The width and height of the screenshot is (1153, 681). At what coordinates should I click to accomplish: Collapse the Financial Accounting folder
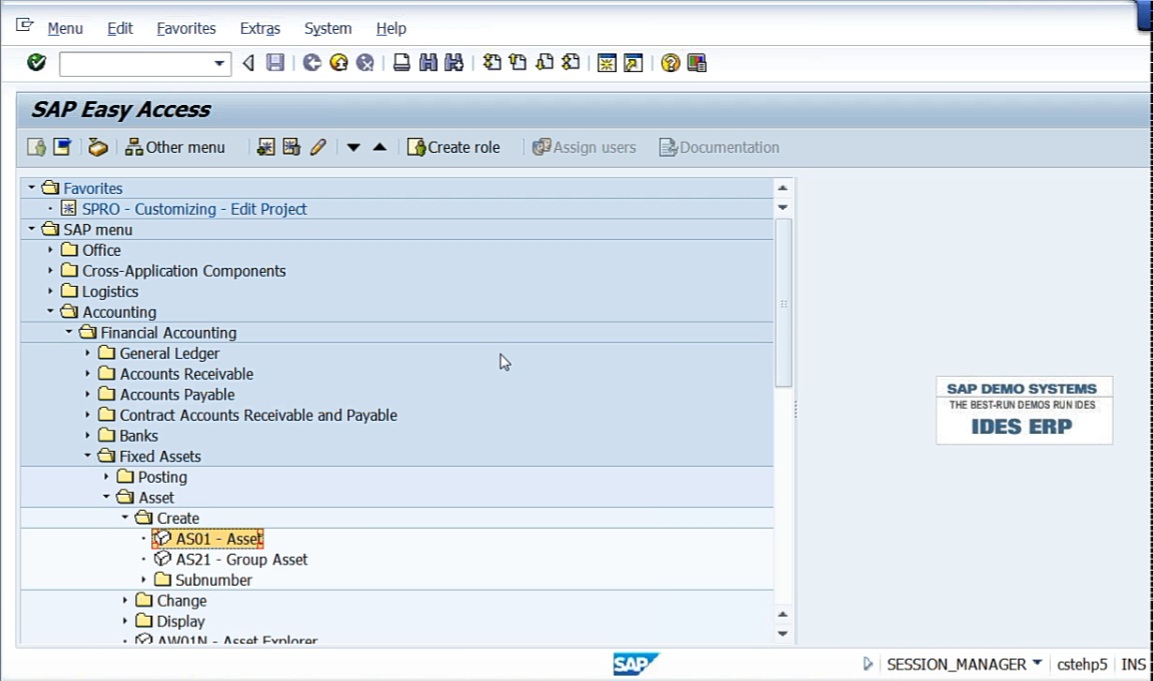[69, 332]
